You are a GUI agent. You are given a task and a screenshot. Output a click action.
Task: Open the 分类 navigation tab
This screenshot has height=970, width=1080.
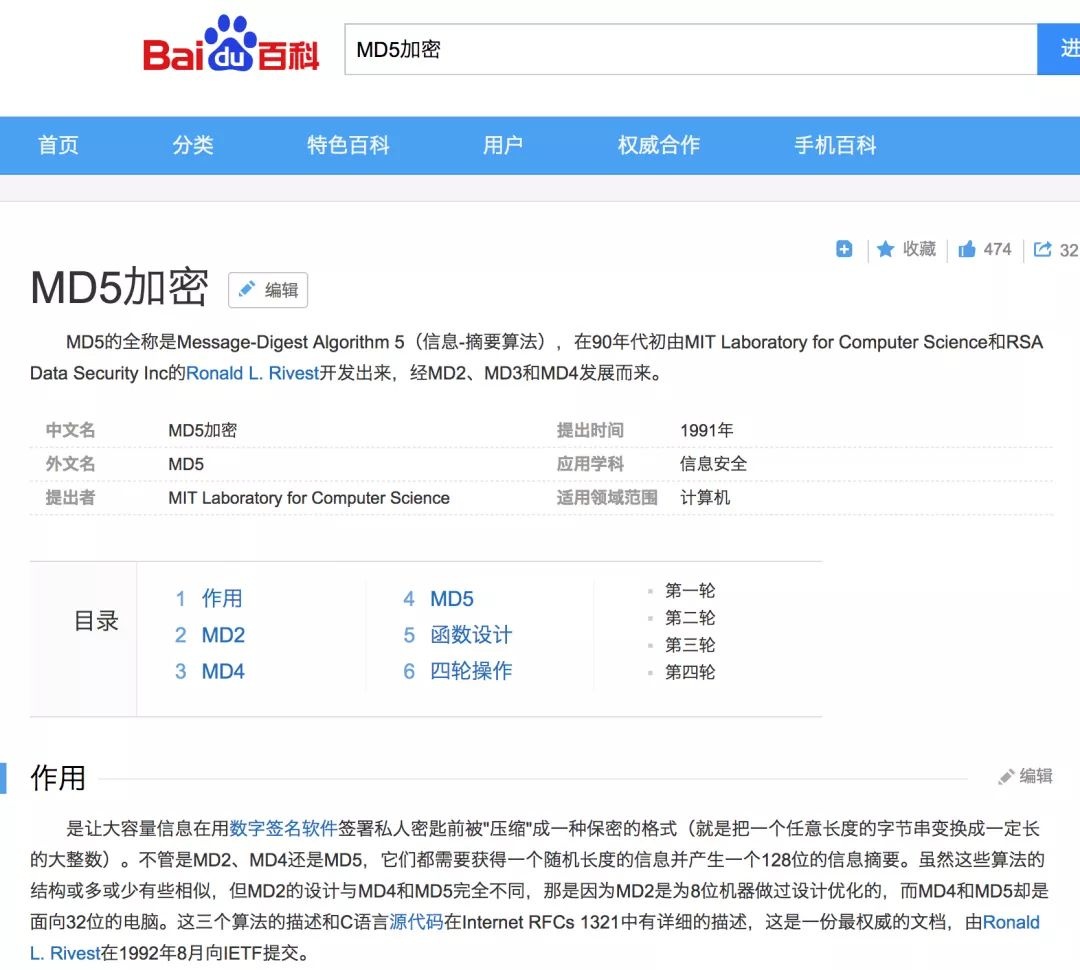193,145
